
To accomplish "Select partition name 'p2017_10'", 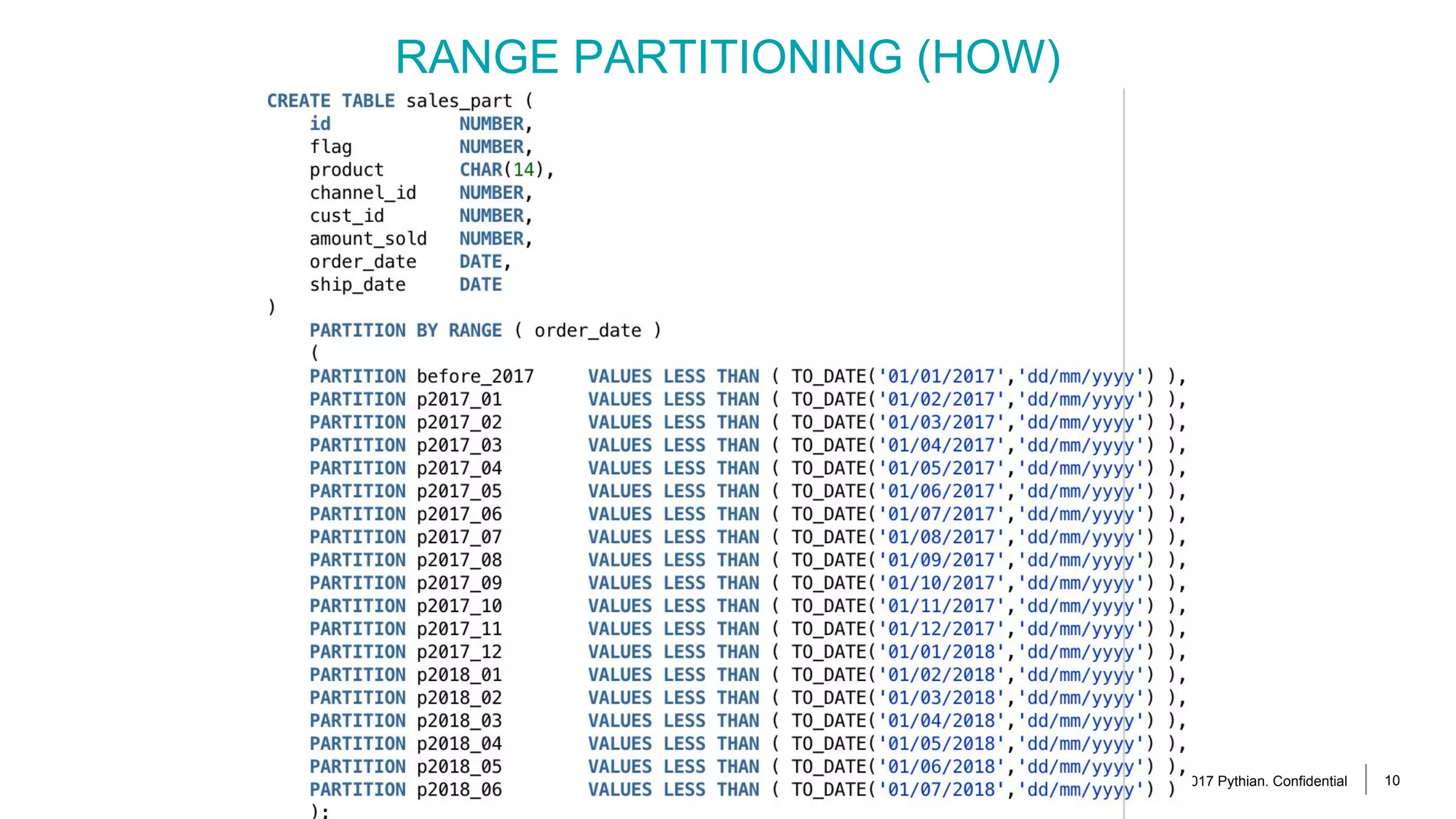I will pos(459,606).
